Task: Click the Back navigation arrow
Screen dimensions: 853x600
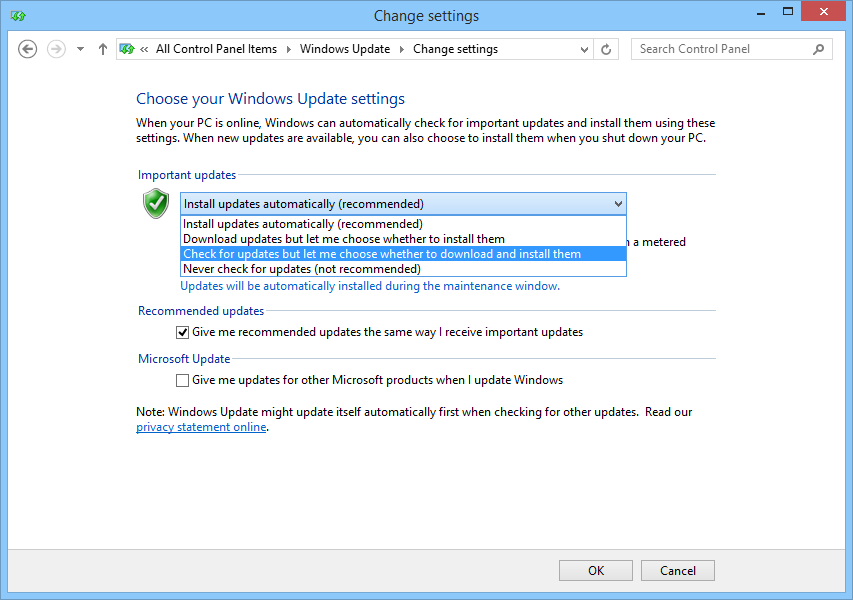Action: tap(27, 48)
